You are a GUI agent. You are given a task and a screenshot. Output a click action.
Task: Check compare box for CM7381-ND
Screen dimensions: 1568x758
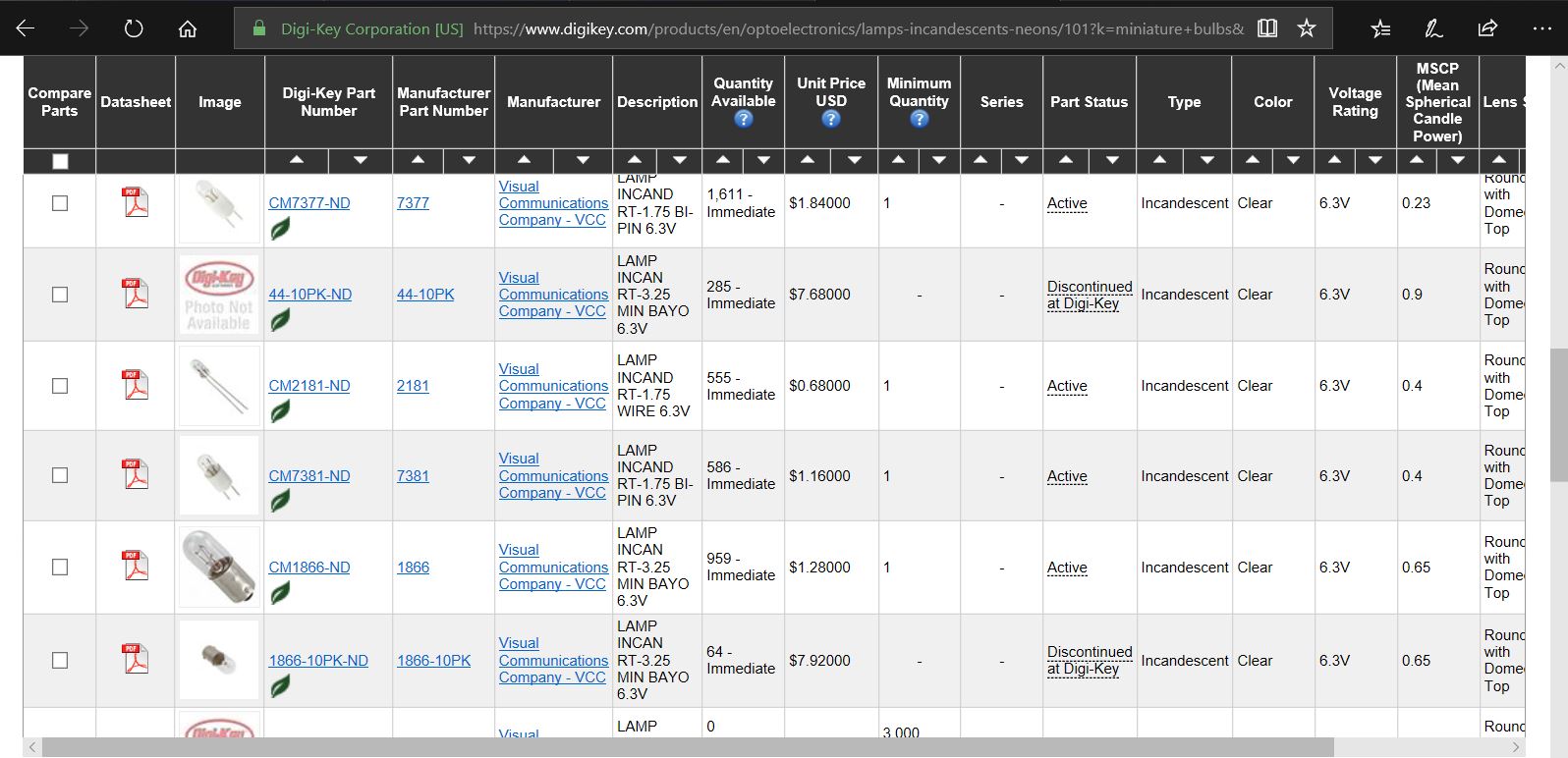coord(60,475)
